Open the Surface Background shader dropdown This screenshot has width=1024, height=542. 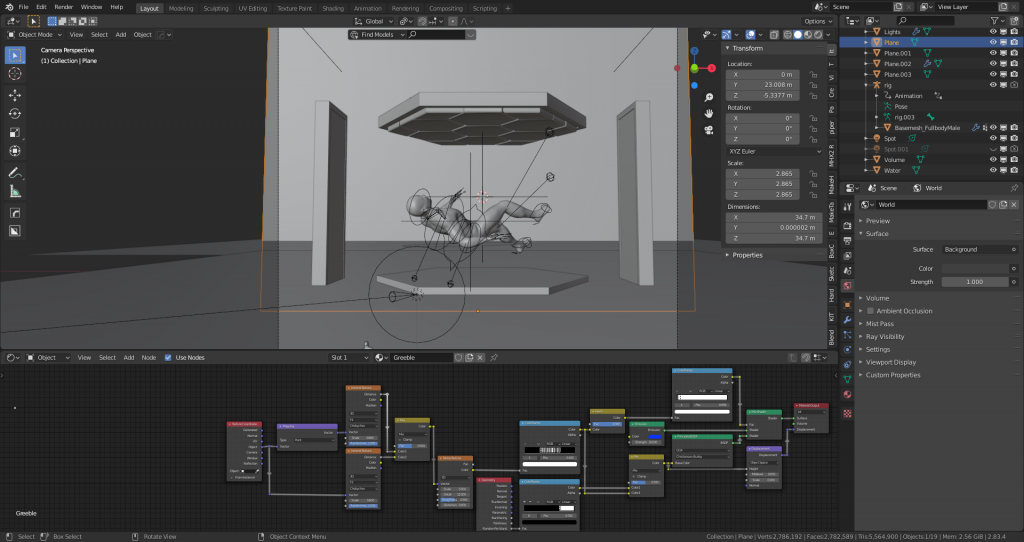pyautogui.click(x=979, y=249)
